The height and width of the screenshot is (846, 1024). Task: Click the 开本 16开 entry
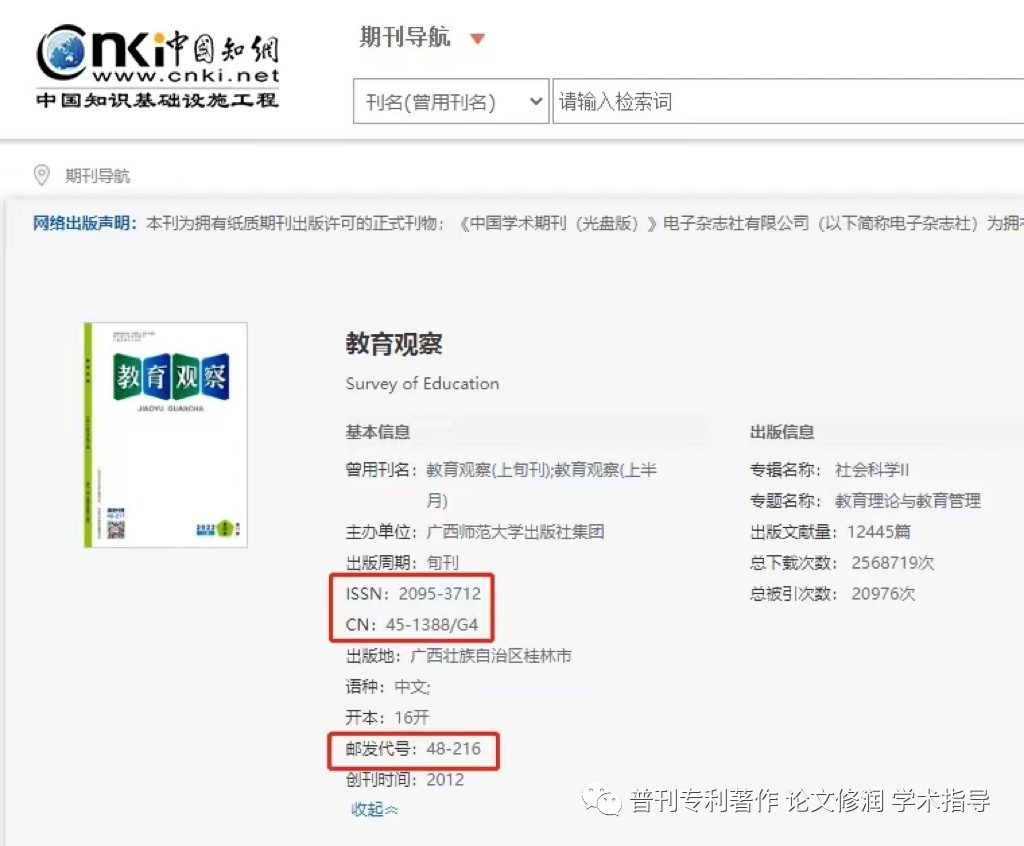point(387,717)
